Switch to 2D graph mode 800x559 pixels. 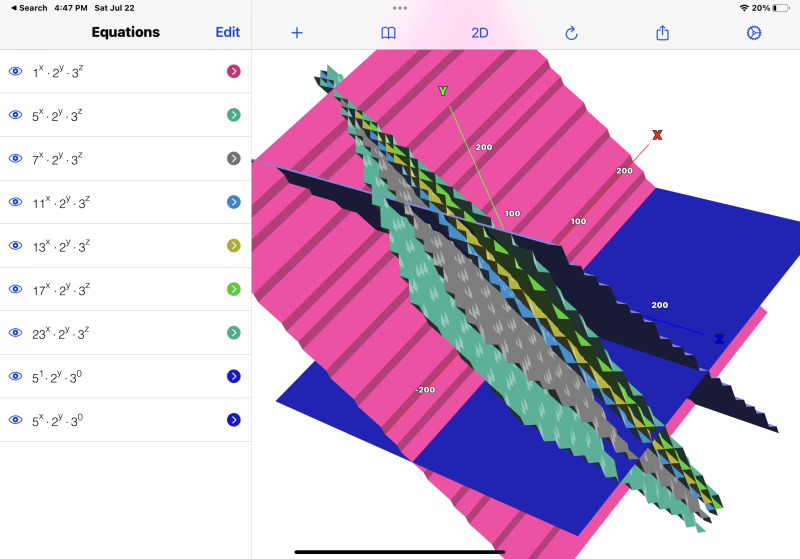point(480,33)
